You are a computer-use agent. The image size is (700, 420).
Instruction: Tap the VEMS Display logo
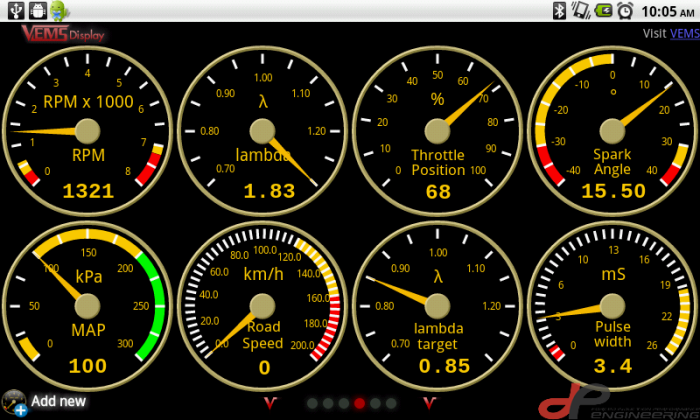pos(62,33)
